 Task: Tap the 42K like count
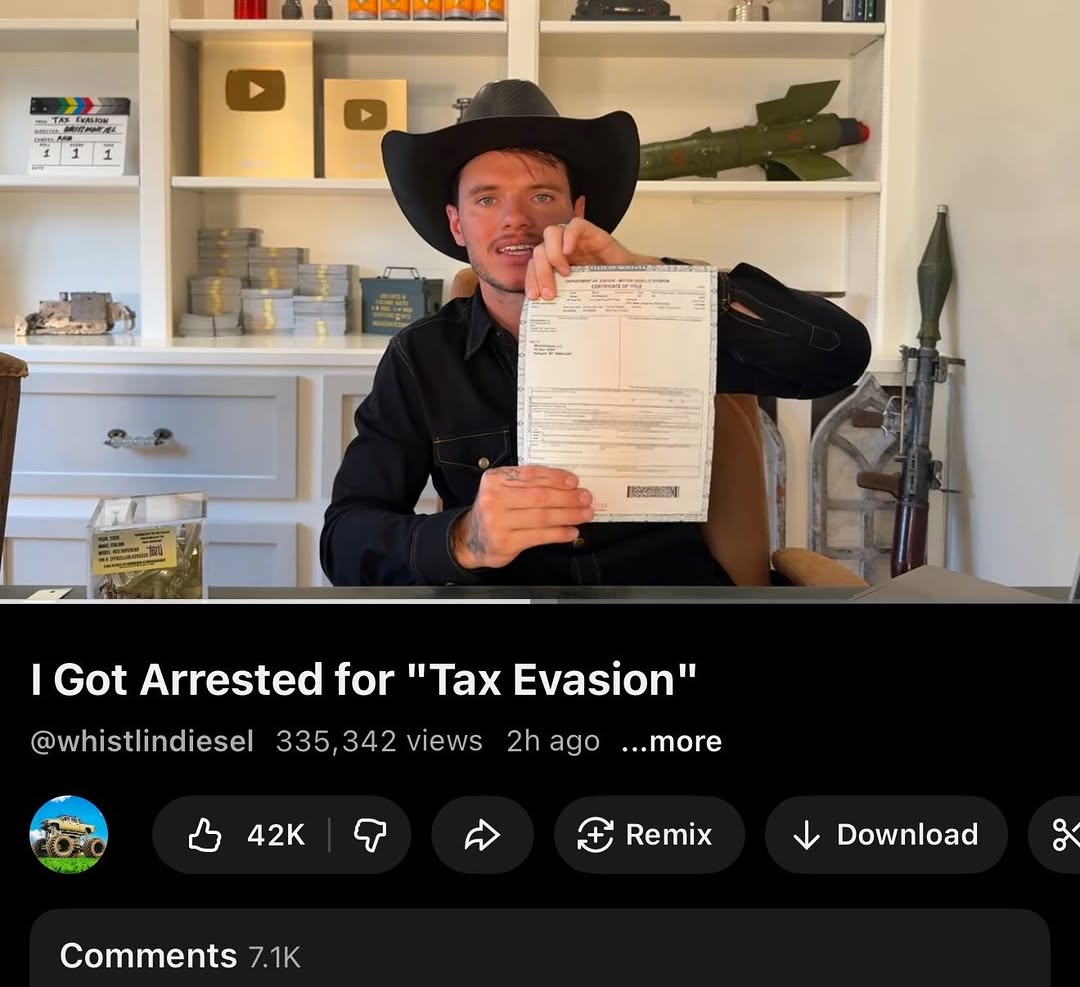(276, 835)
